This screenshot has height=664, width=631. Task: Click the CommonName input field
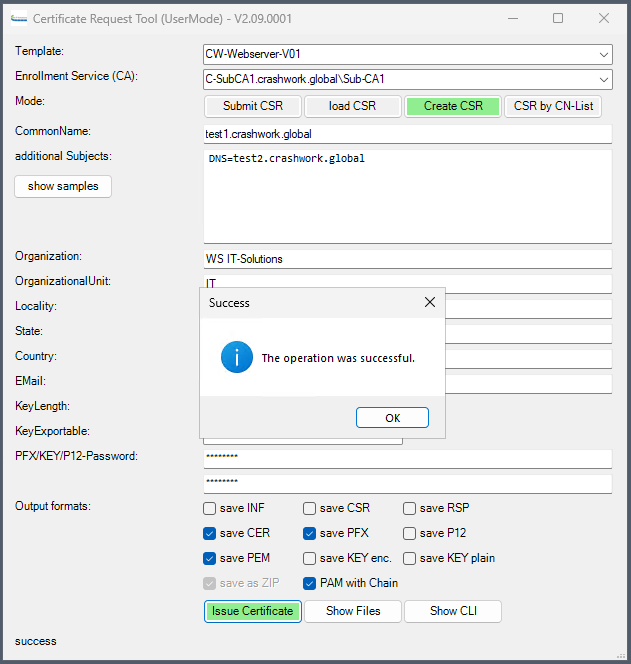(408, 134)
